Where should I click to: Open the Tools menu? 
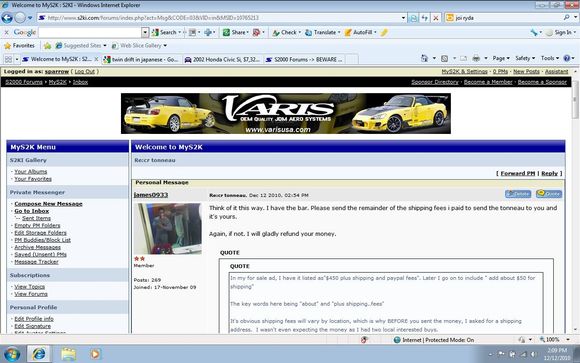point(550,58)
